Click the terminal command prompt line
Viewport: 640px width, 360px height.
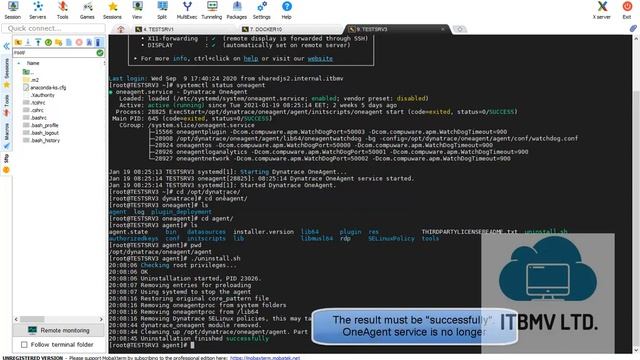pyautogui.click(x=151, y=345)
